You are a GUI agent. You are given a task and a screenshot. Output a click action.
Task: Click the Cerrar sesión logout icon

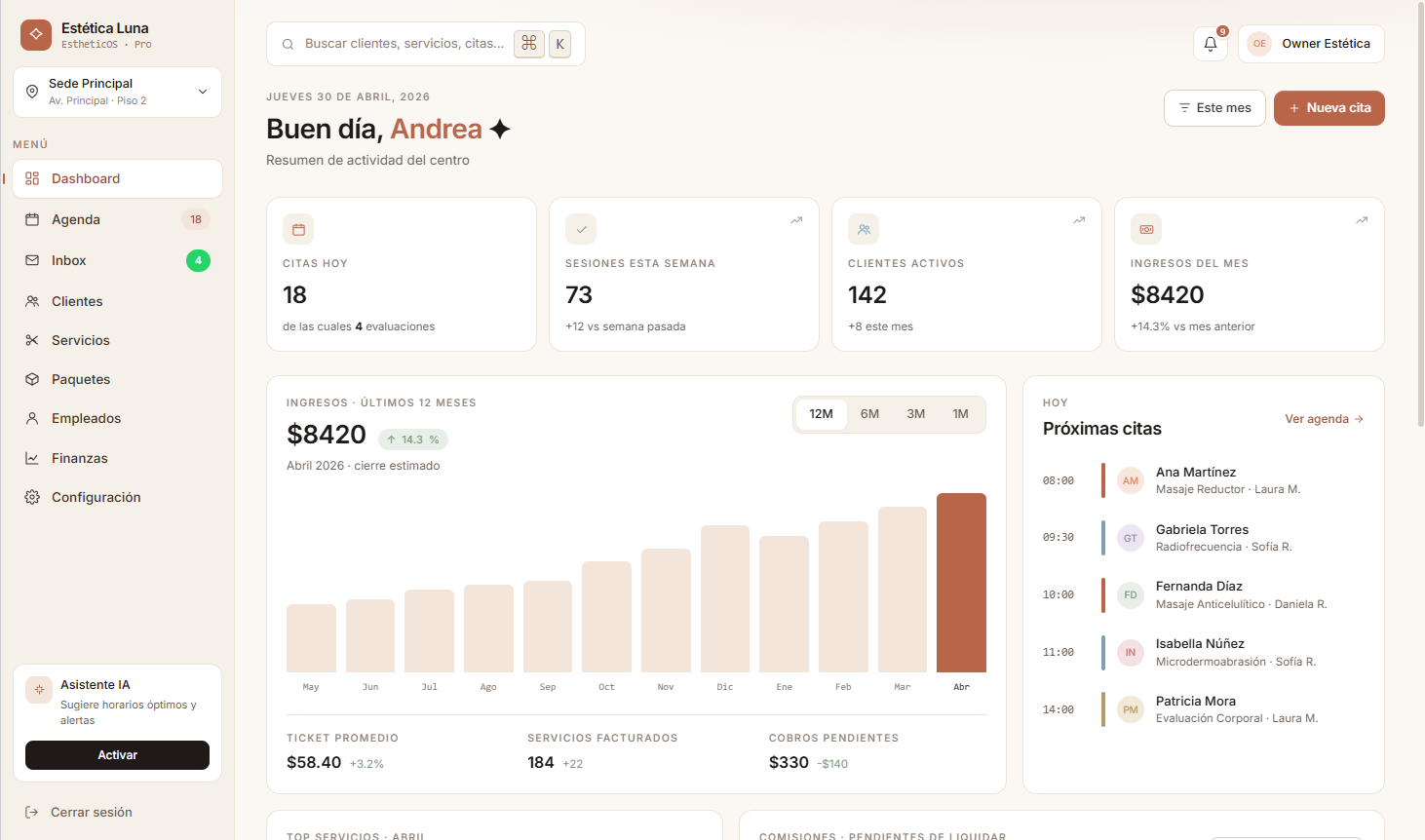click(32, 812)
